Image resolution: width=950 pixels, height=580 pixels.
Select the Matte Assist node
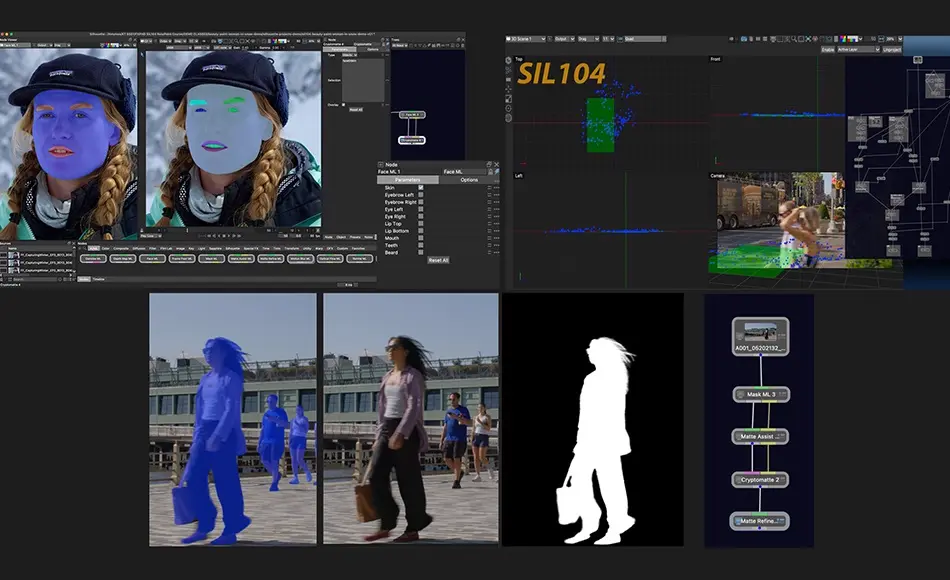pyautogui.click(x=760, y=436)
